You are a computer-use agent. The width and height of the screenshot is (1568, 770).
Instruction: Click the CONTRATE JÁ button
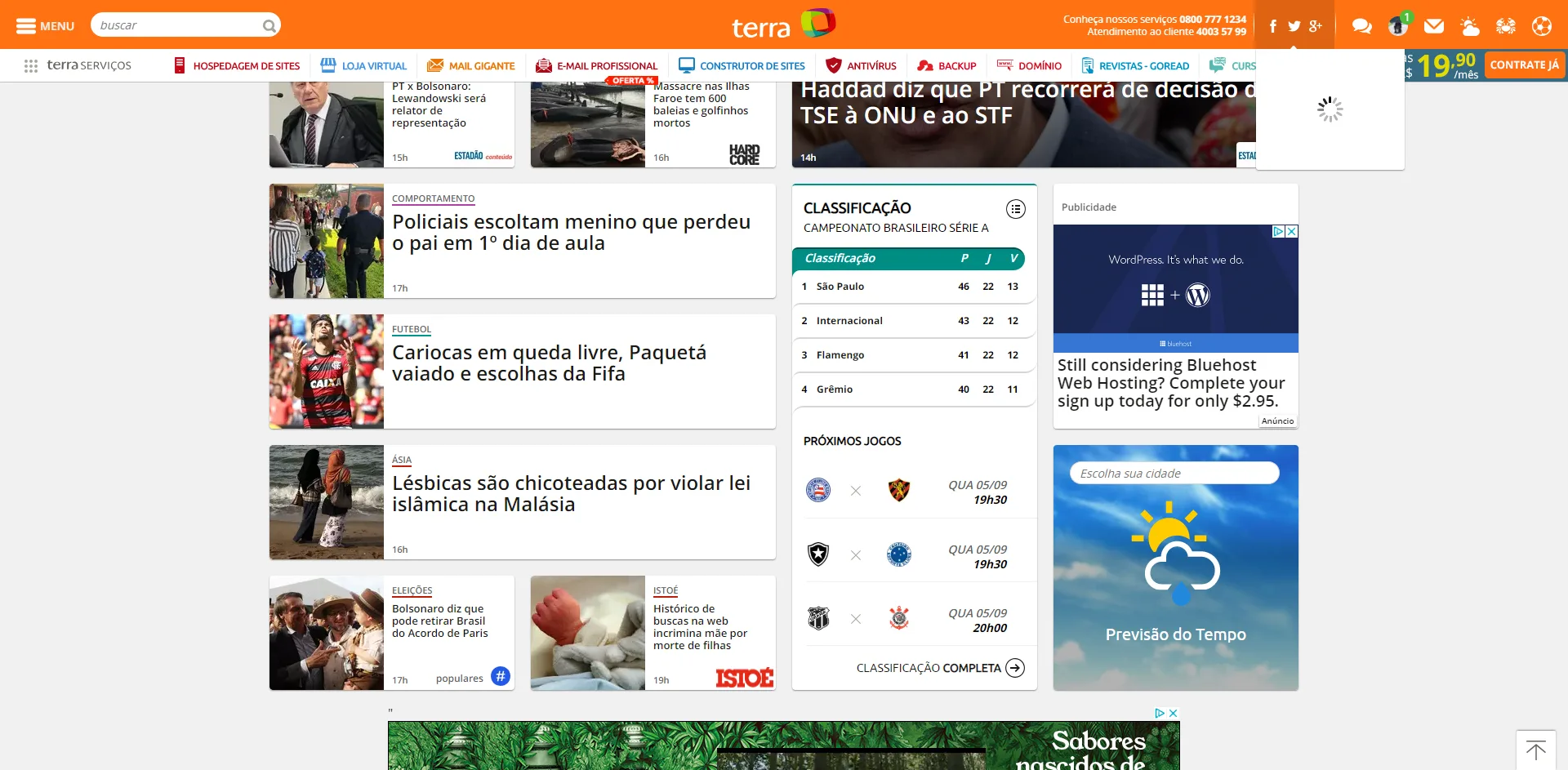tap(1524, 65)
